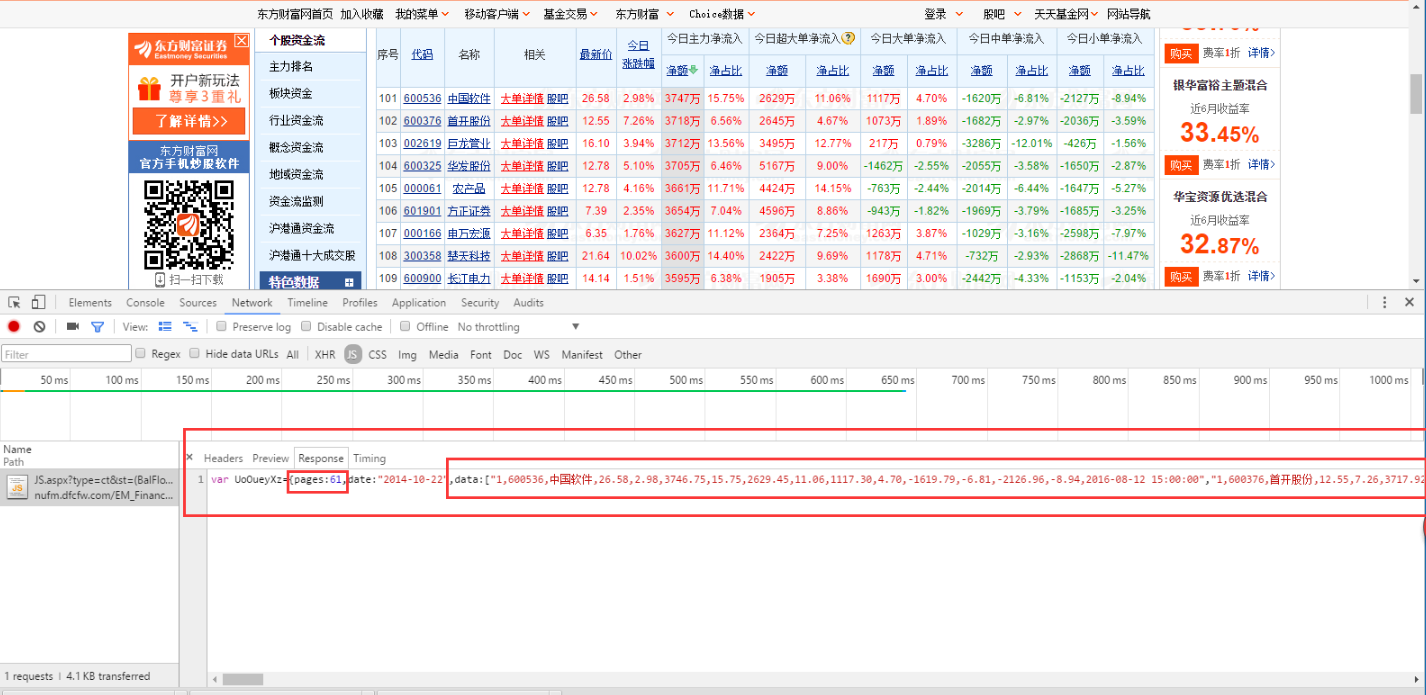Close the DevTools panel
Screen dimensions: 1426x695
1409,302
